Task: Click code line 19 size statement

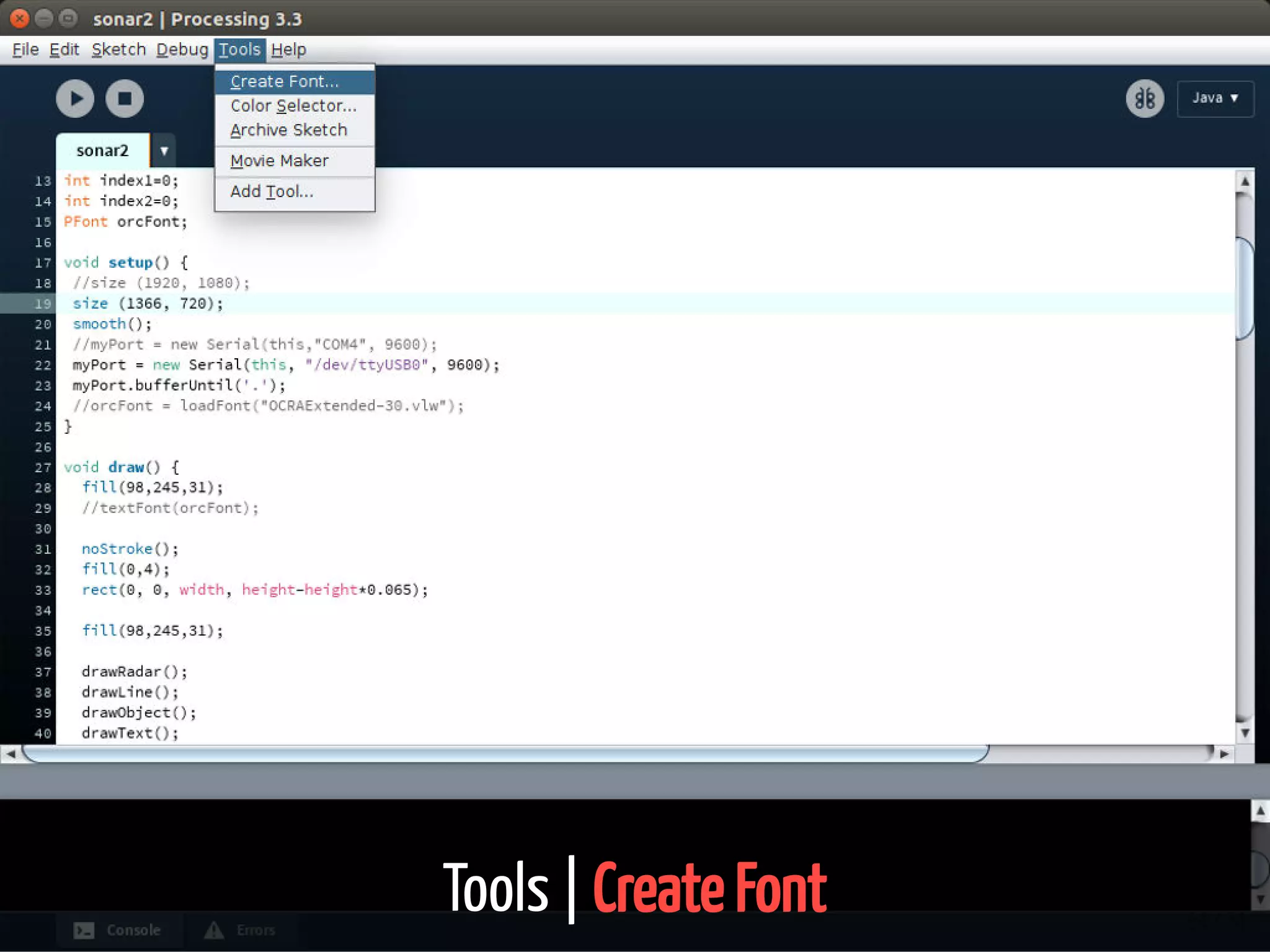Action: [x=148, y=304]
